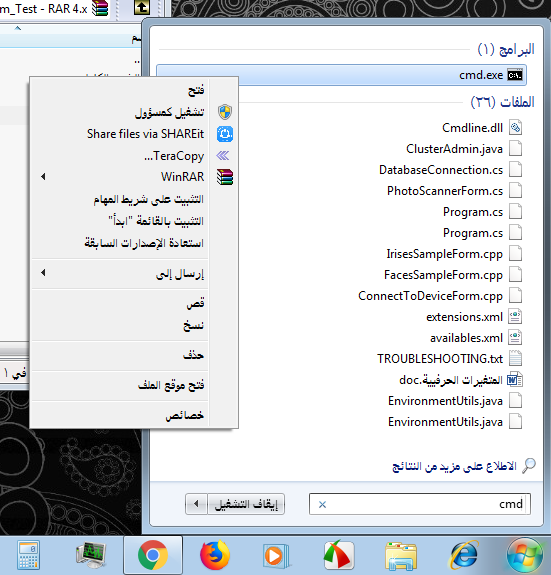Click the WinRAR books icon in context menu
Screen dimensions: 551x575
coord(224,177)
